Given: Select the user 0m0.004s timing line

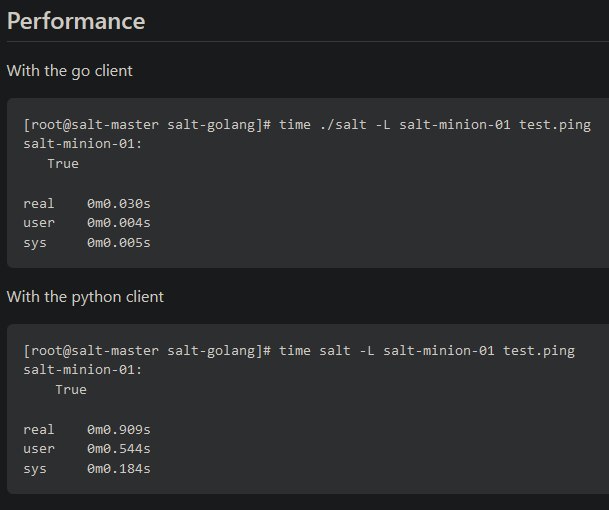Looking at the screenshot, I should (87, 223).
